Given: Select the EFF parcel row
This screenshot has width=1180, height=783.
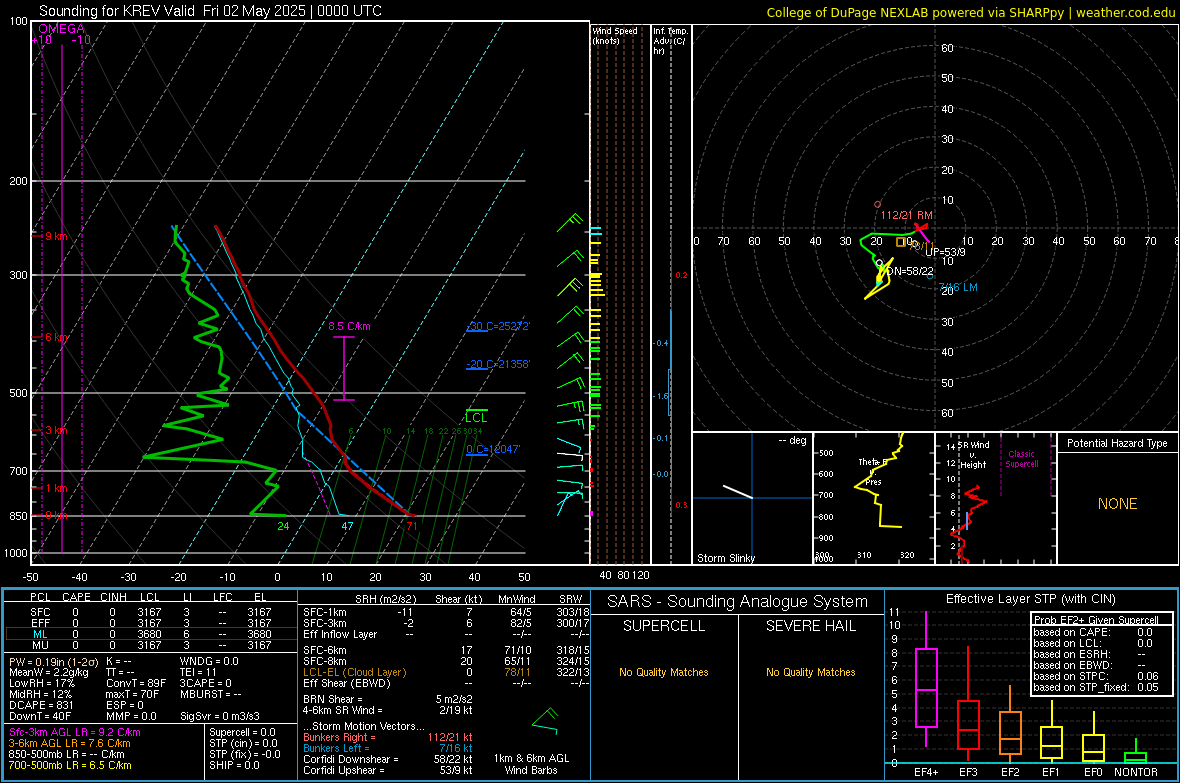Looking at the screenshot, I should (150, 623).
